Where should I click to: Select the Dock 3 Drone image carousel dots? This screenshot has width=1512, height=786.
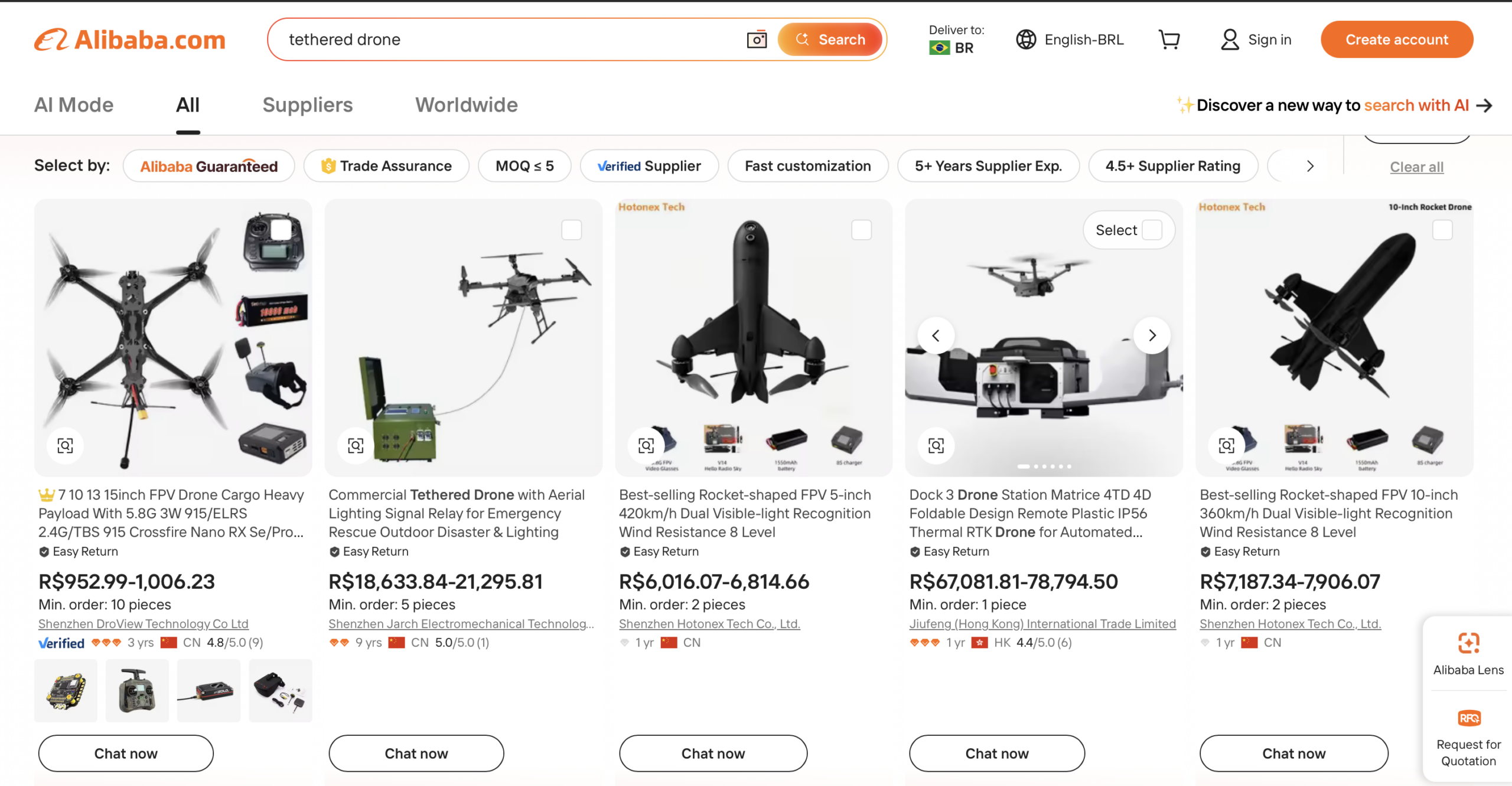click(x=1044, y=467)
